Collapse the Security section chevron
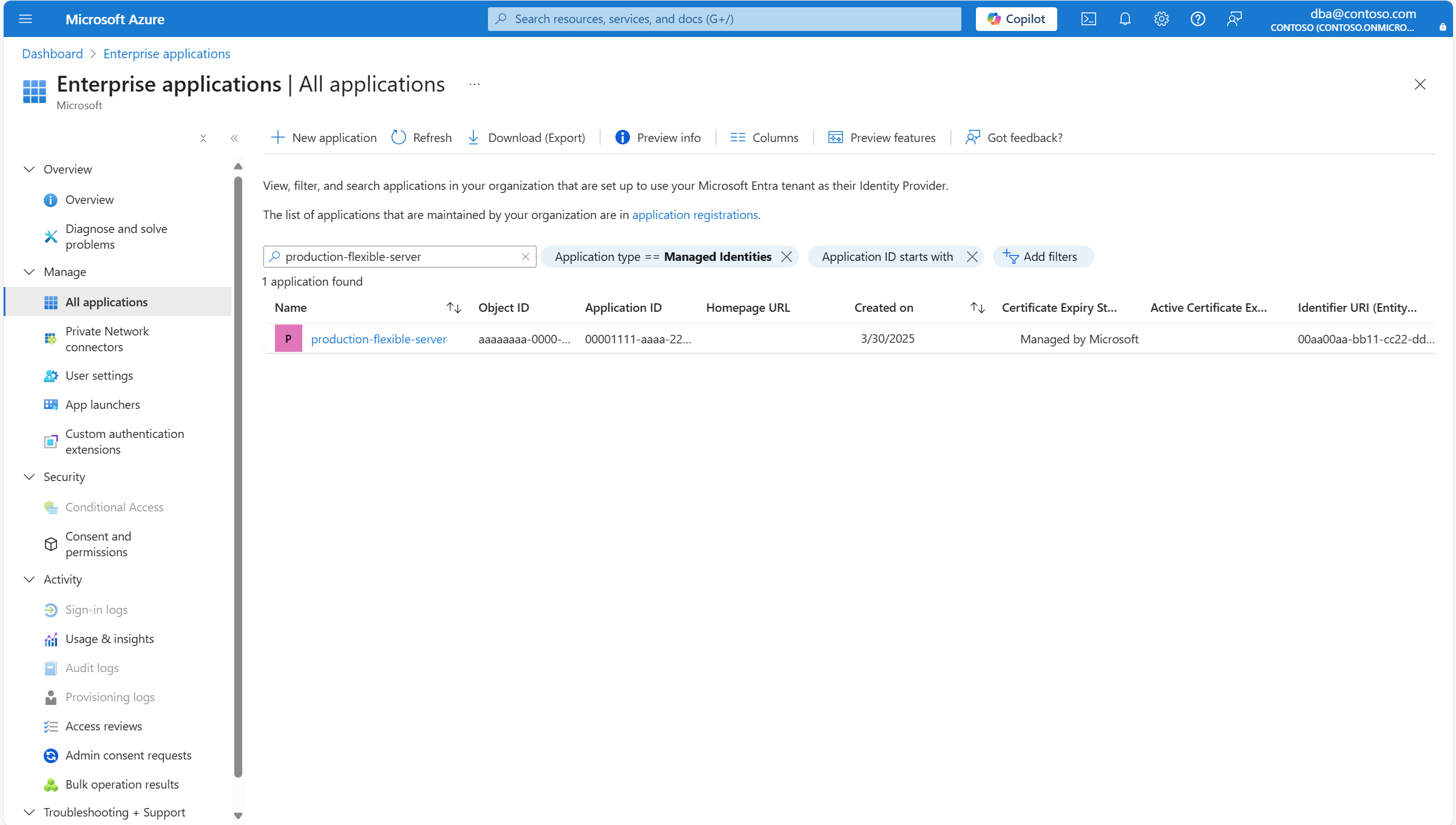Image resolution: width=1456 pixels, height=825 pixels. [x=29, y=477]
